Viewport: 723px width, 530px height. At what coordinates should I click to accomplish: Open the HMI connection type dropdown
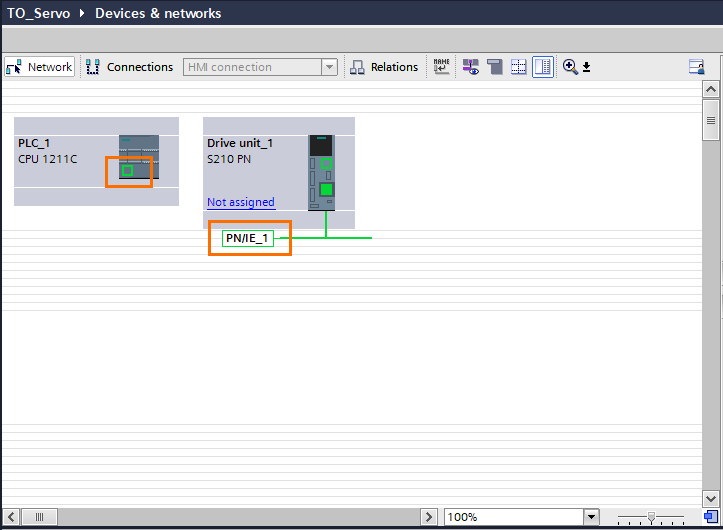pyautogui.click(x=329, y=67)
